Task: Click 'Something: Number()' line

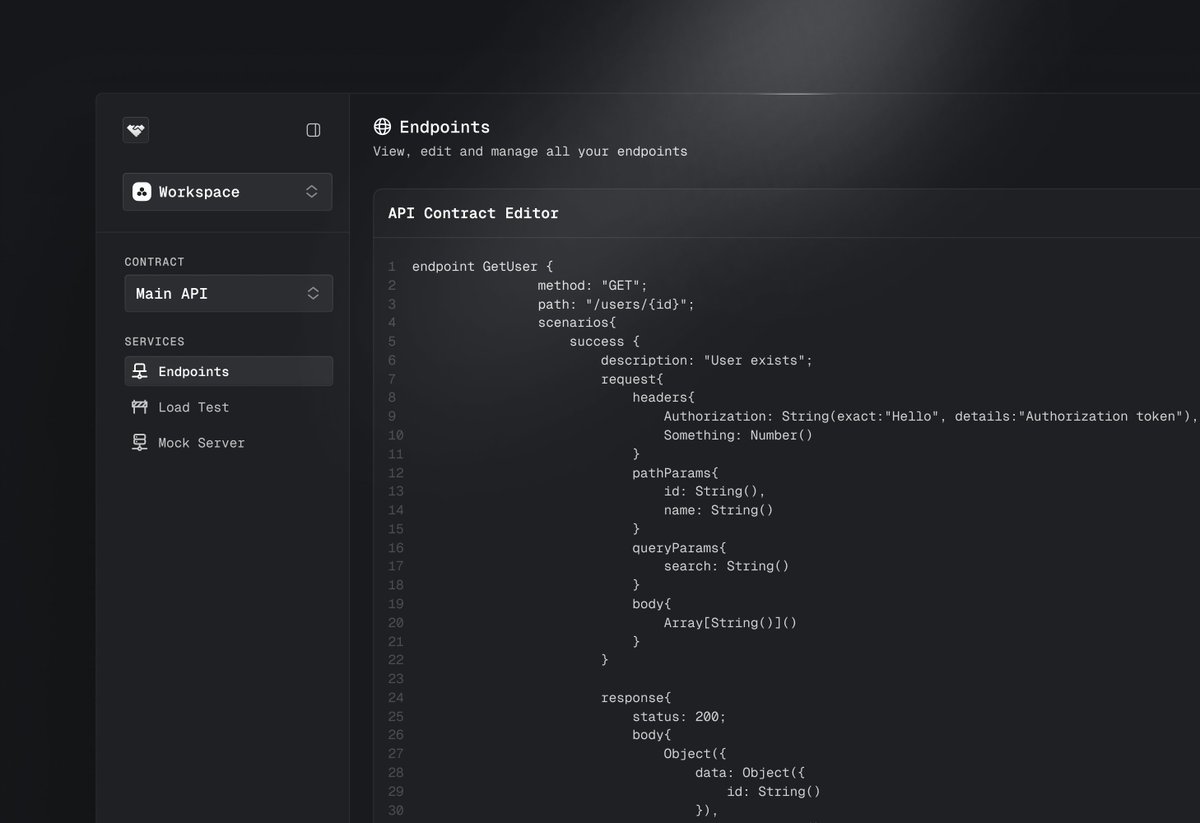Action: coord(738,435)
